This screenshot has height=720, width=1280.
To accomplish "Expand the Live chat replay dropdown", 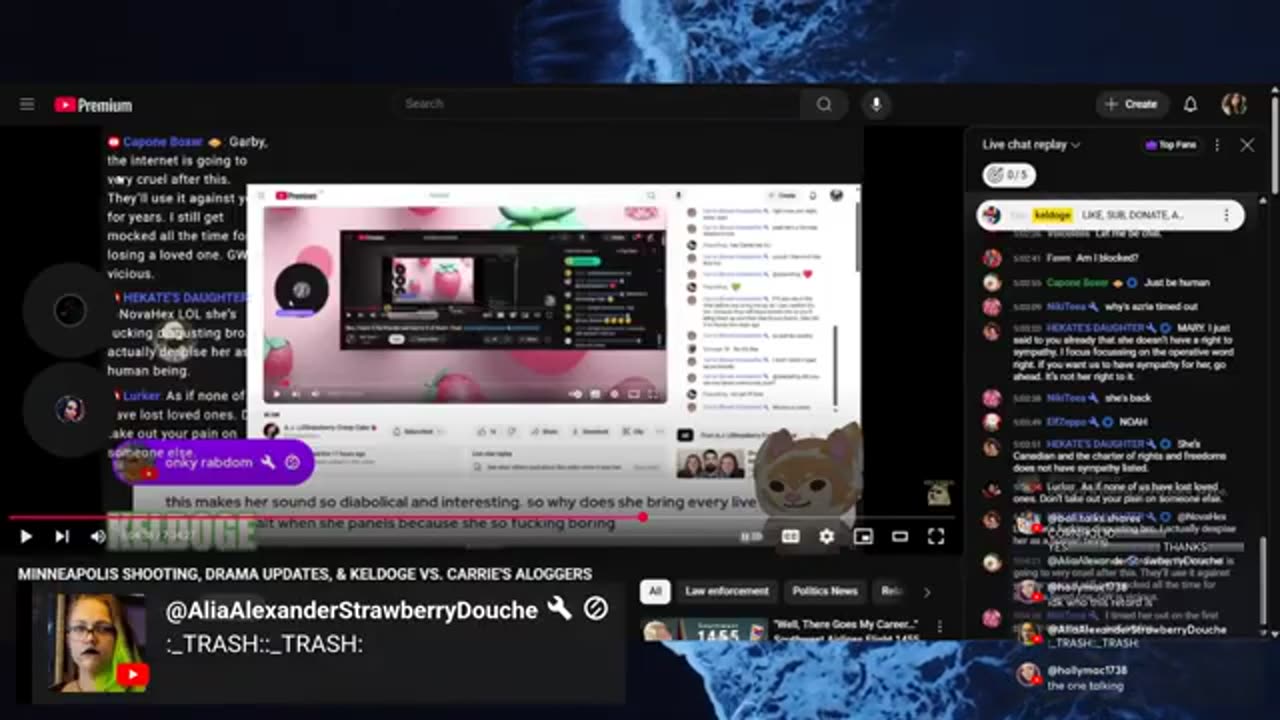I will tap(1031, 145).
